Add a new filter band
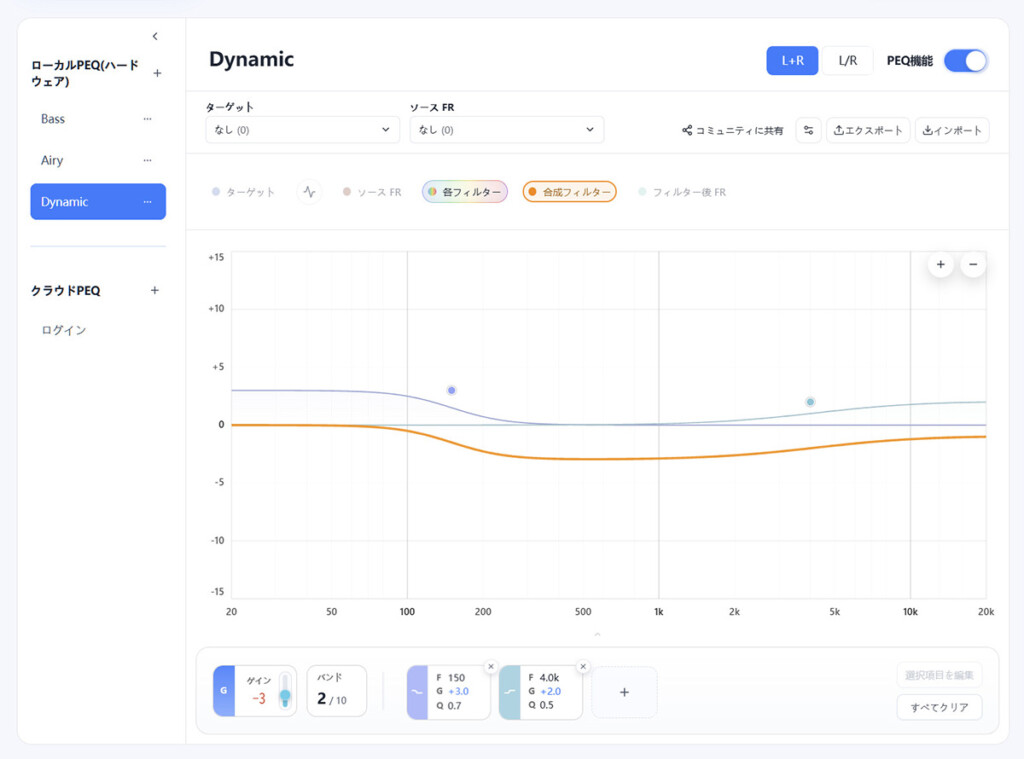Image resolution: width=1024 pixels, height=759 pixels. tap(624, 692)
